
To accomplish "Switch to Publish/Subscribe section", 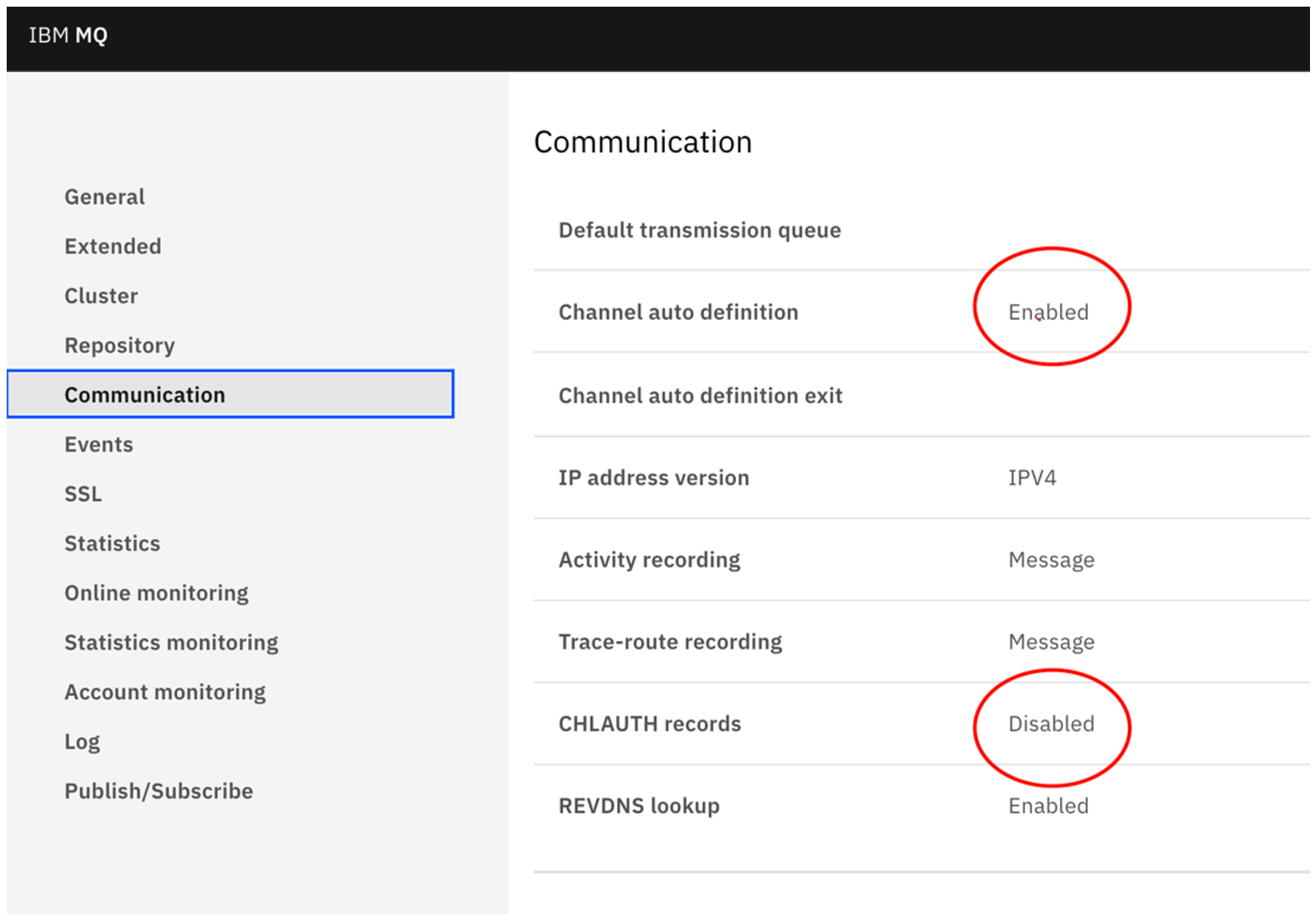I will tap(159, 791).
